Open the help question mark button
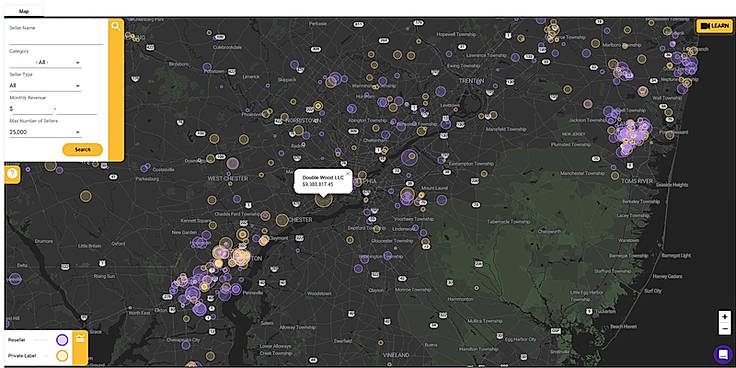 point(12,174)
